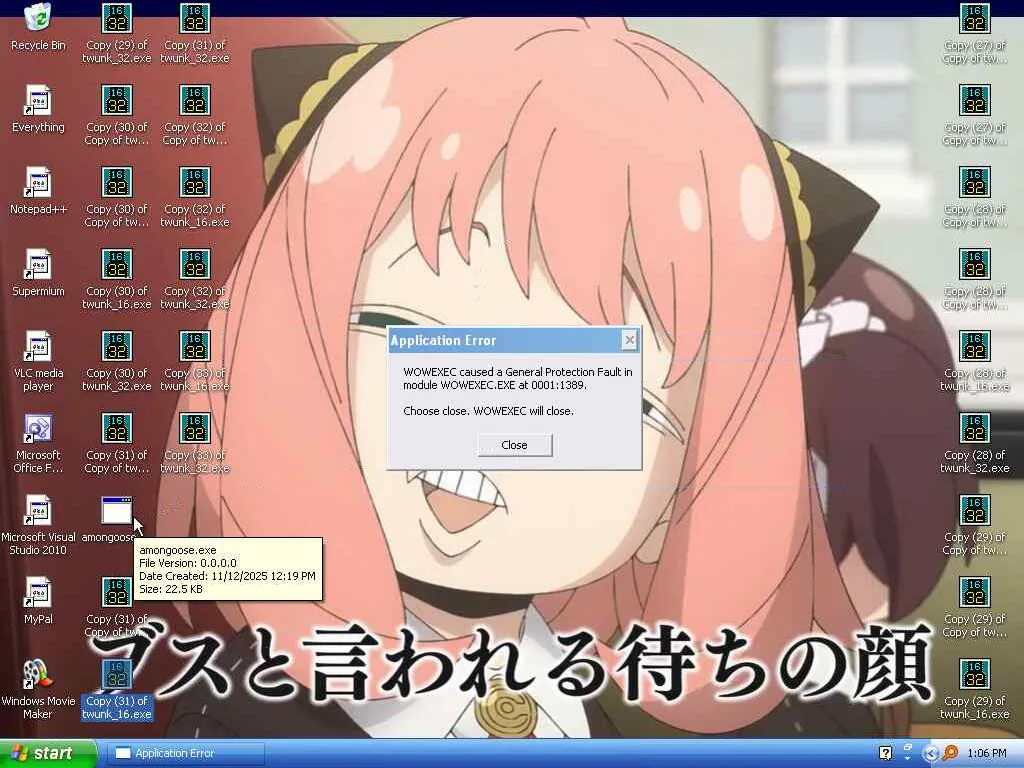This screenshot has width=1024, height=768.
Task: Click the language bar Help icon in taskbar
Action: tap(886, 754)
